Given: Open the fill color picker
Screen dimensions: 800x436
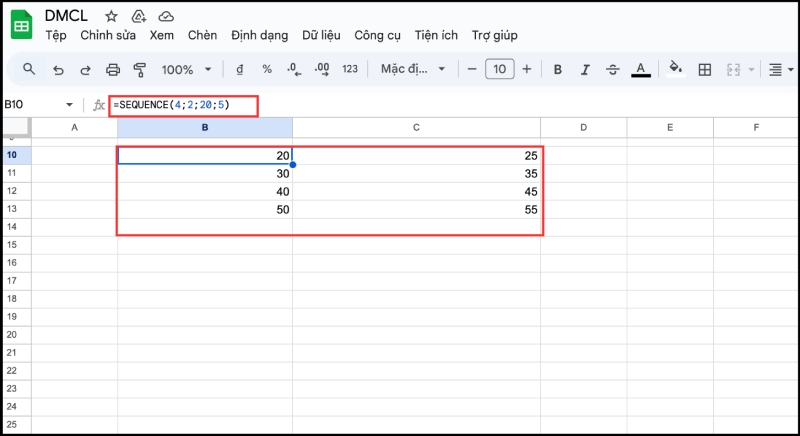Looking at the screenshot, I should (x=676, y=69).
